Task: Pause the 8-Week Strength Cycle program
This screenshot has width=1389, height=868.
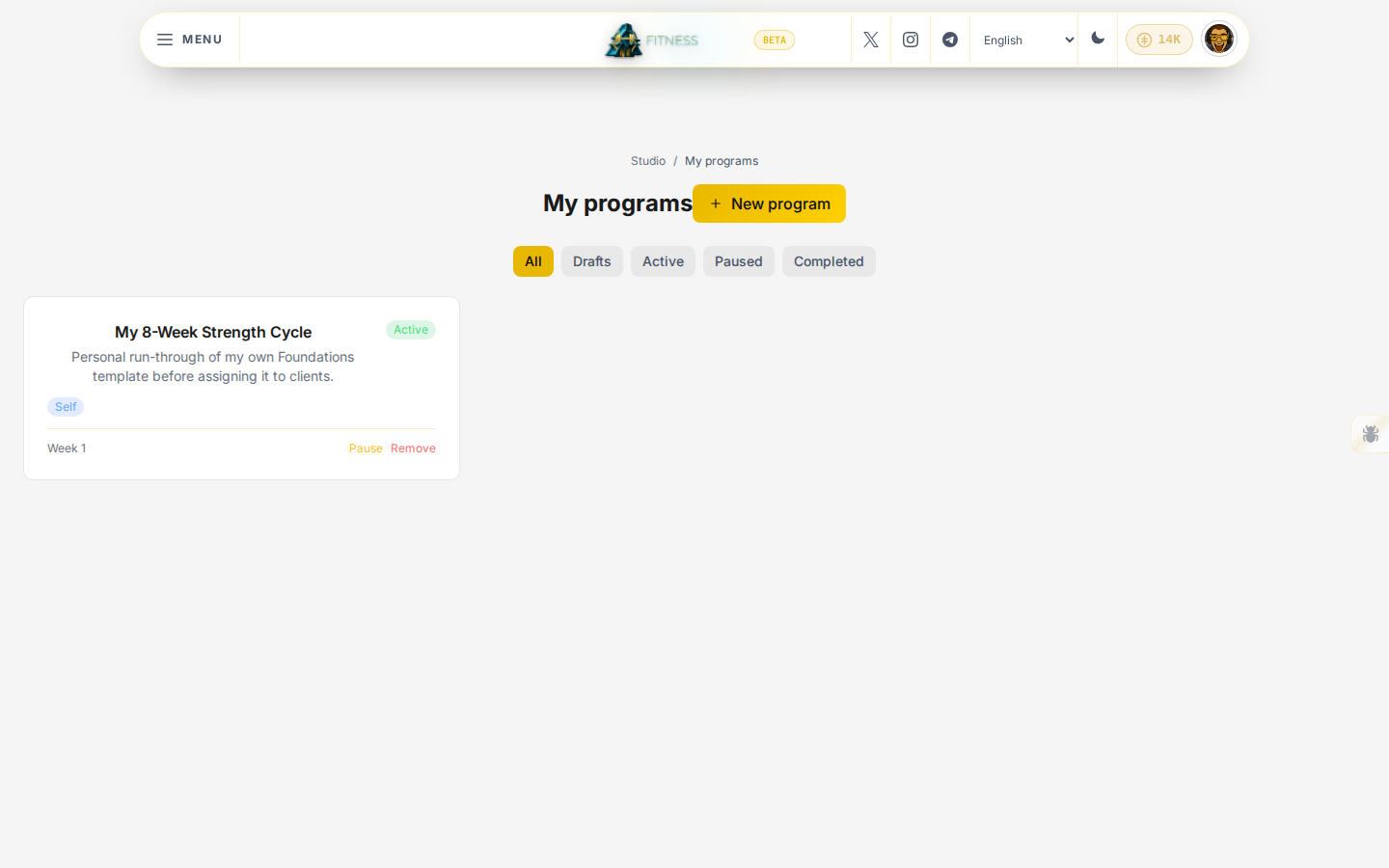Action: coord(366,448)
